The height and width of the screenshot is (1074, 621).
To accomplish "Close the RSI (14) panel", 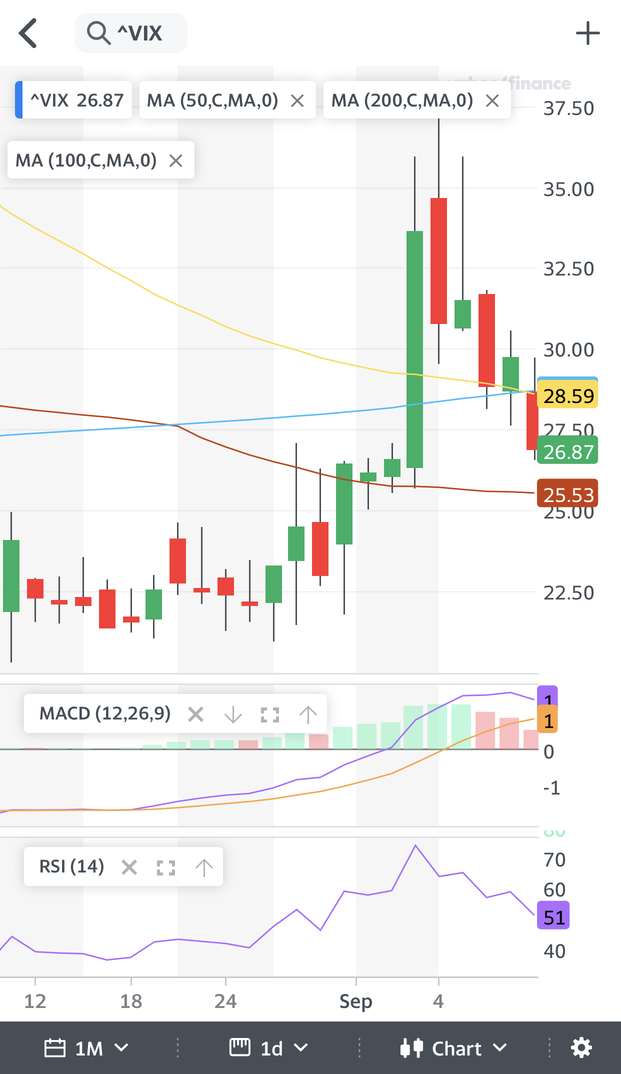I will pos(129,867).
